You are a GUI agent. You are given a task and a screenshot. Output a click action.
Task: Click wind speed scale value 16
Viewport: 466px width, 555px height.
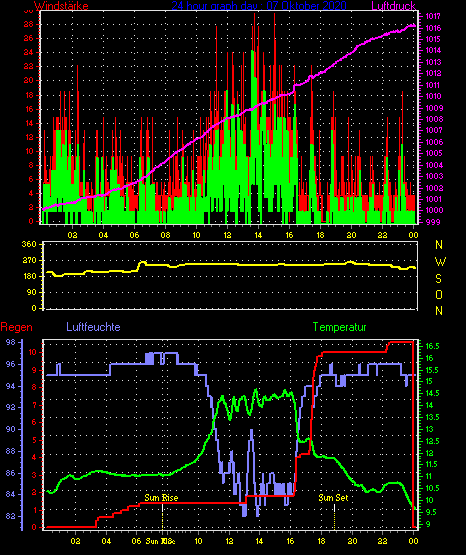tap(29, 109)
